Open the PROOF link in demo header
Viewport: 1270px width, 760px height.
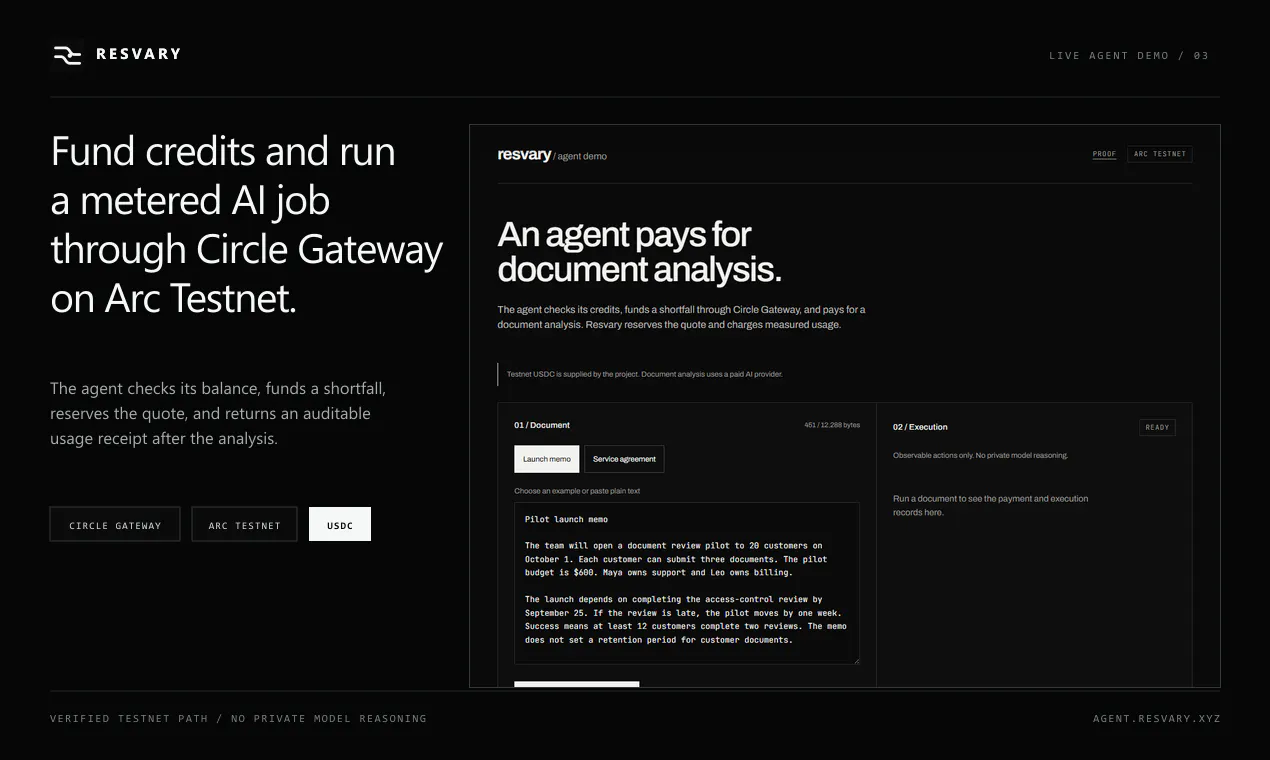[x=1104, y=154]
